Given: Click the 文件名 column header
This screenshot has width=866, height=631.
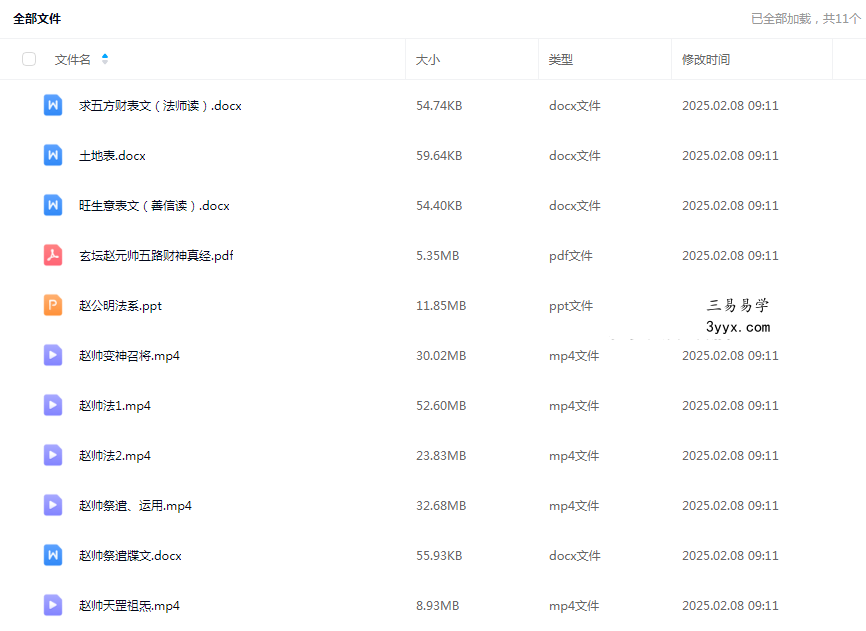Looking at the screenshot, I should [x=72, y=60].
